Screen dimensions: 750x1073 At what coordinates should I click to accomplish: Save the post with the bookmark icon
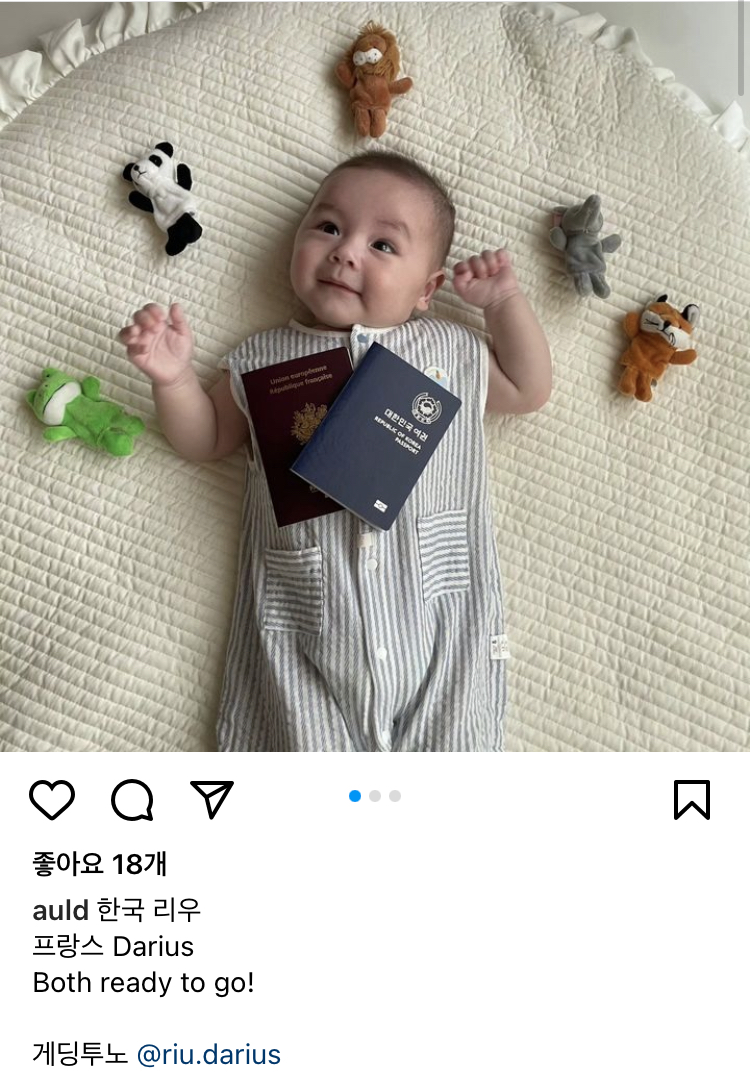click(x=692, y=799)
